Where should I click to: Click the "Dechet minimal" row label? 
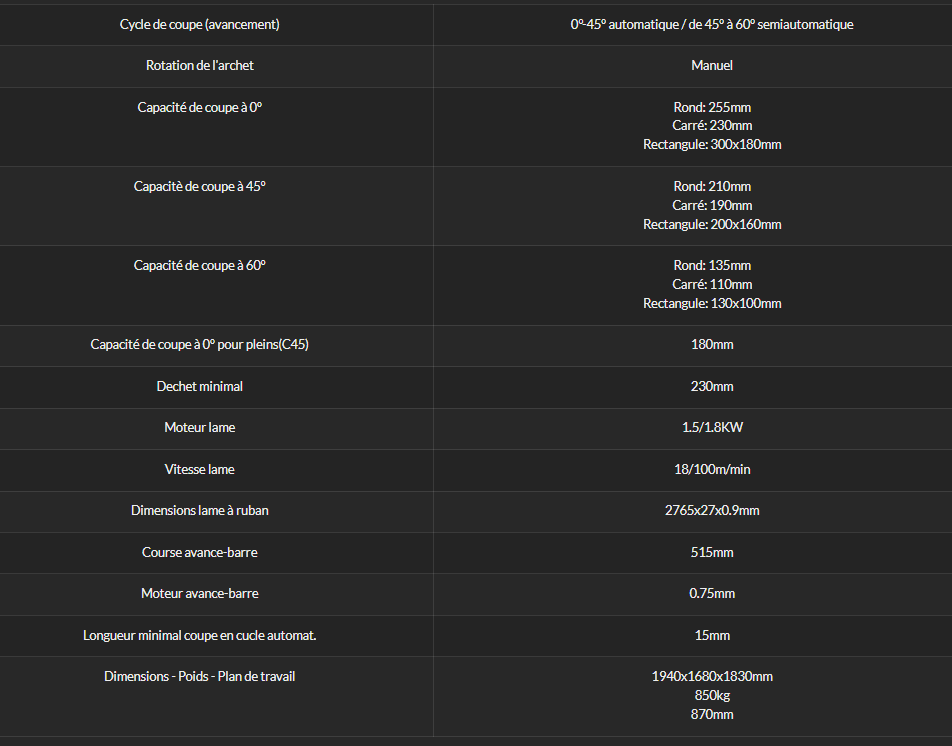pyautogui.click(x=199, y=386)
